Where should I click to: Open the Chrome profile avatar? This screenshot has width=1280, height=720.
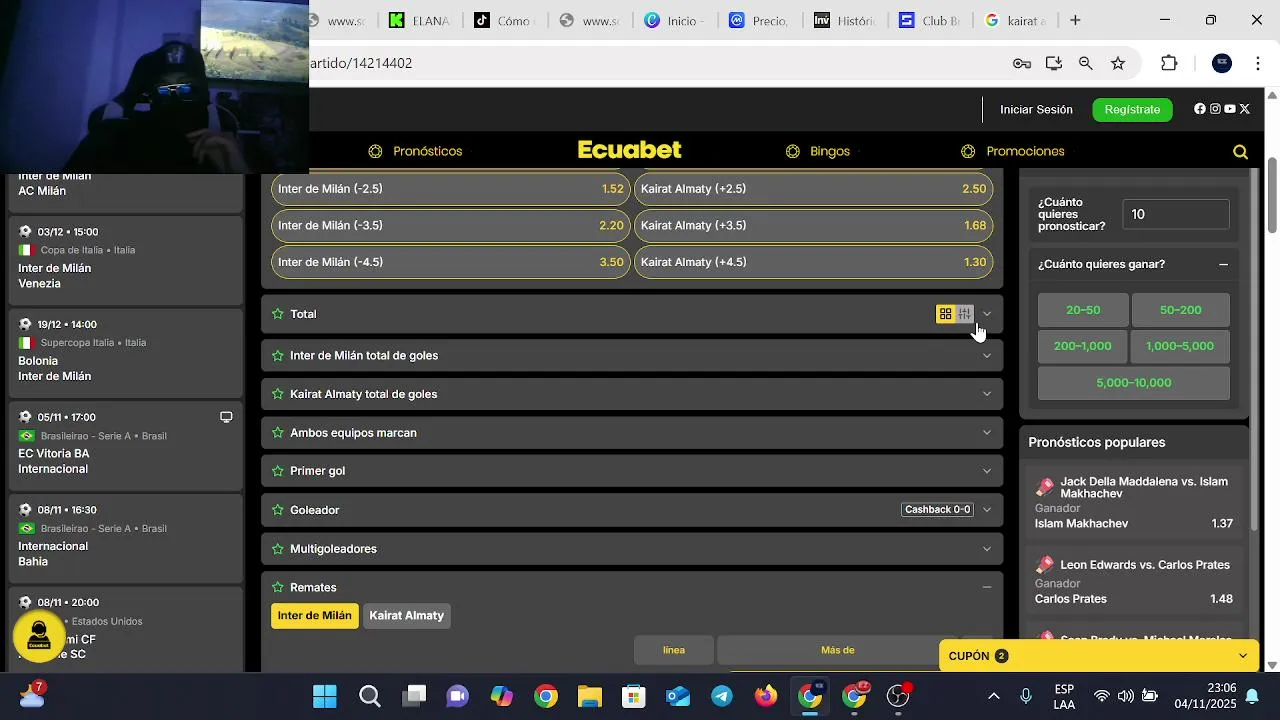1222,63
